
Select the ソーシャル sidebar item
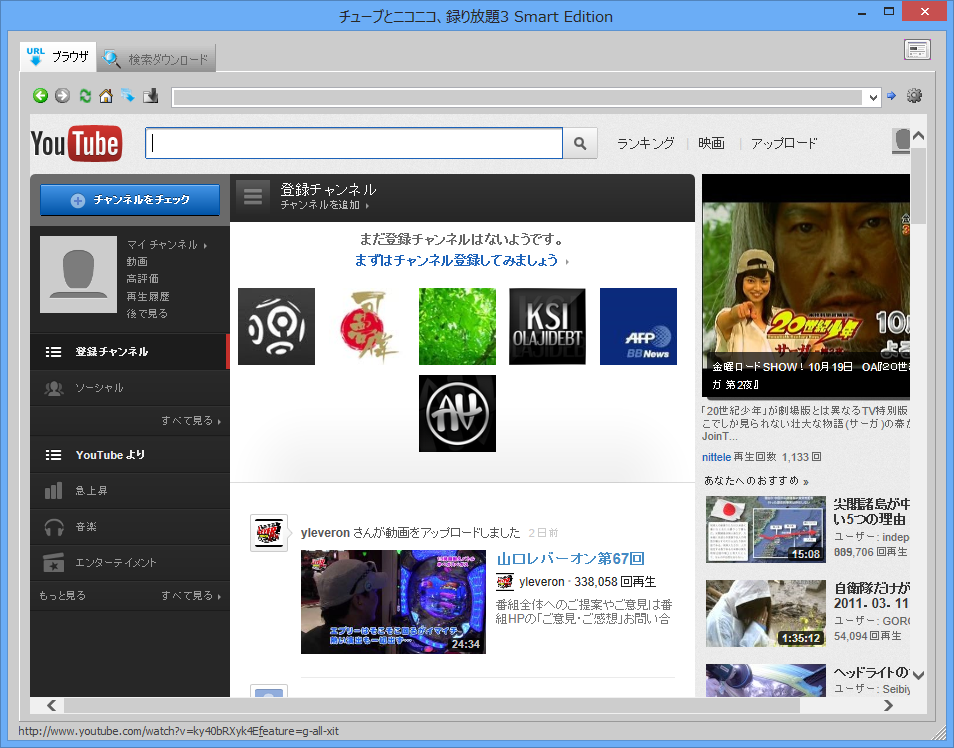pos(130,388)
